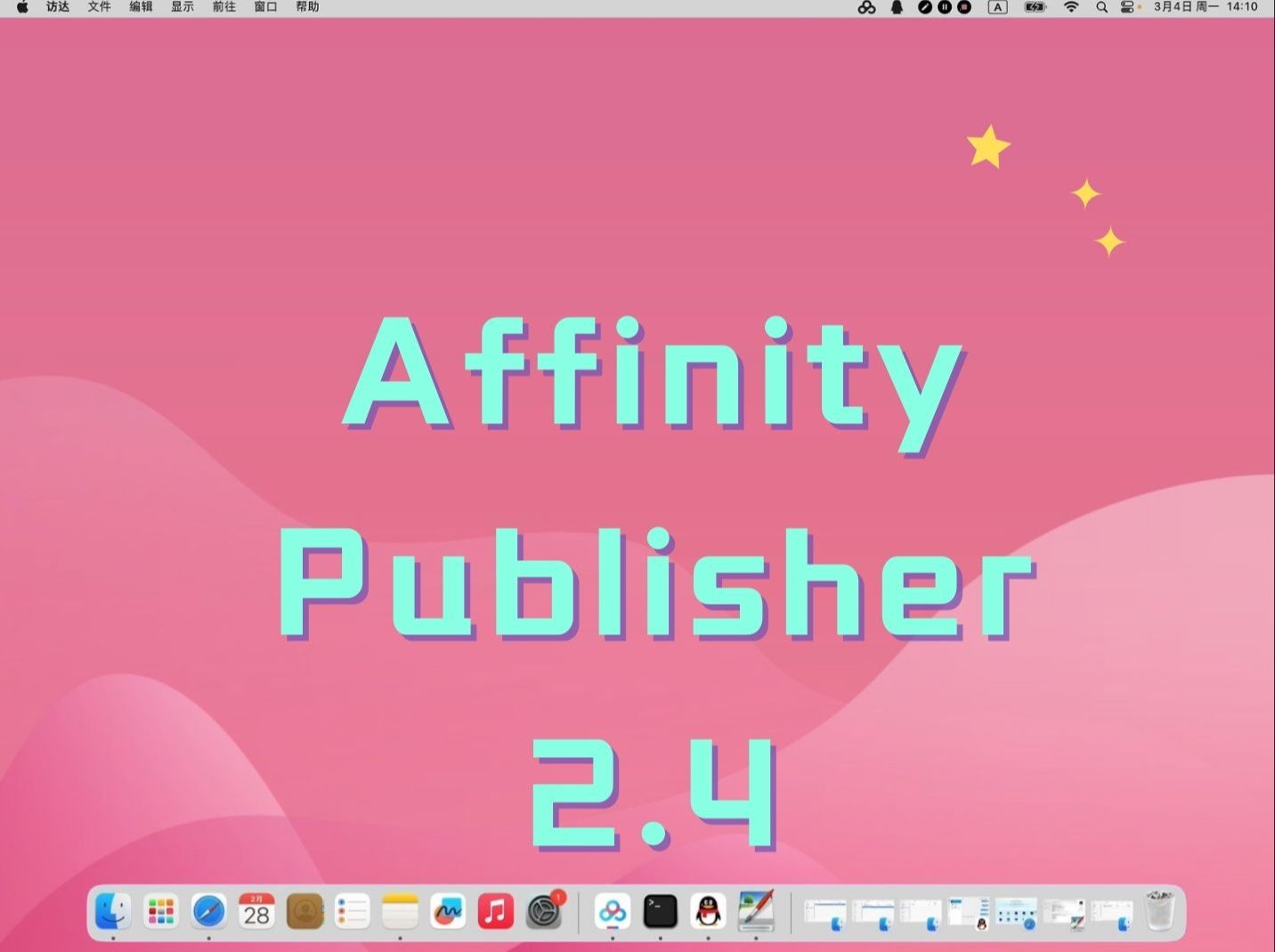Click the QQ penguin status icon
The height and width of the screenshot is (952, 1275).
click(897, 7)
